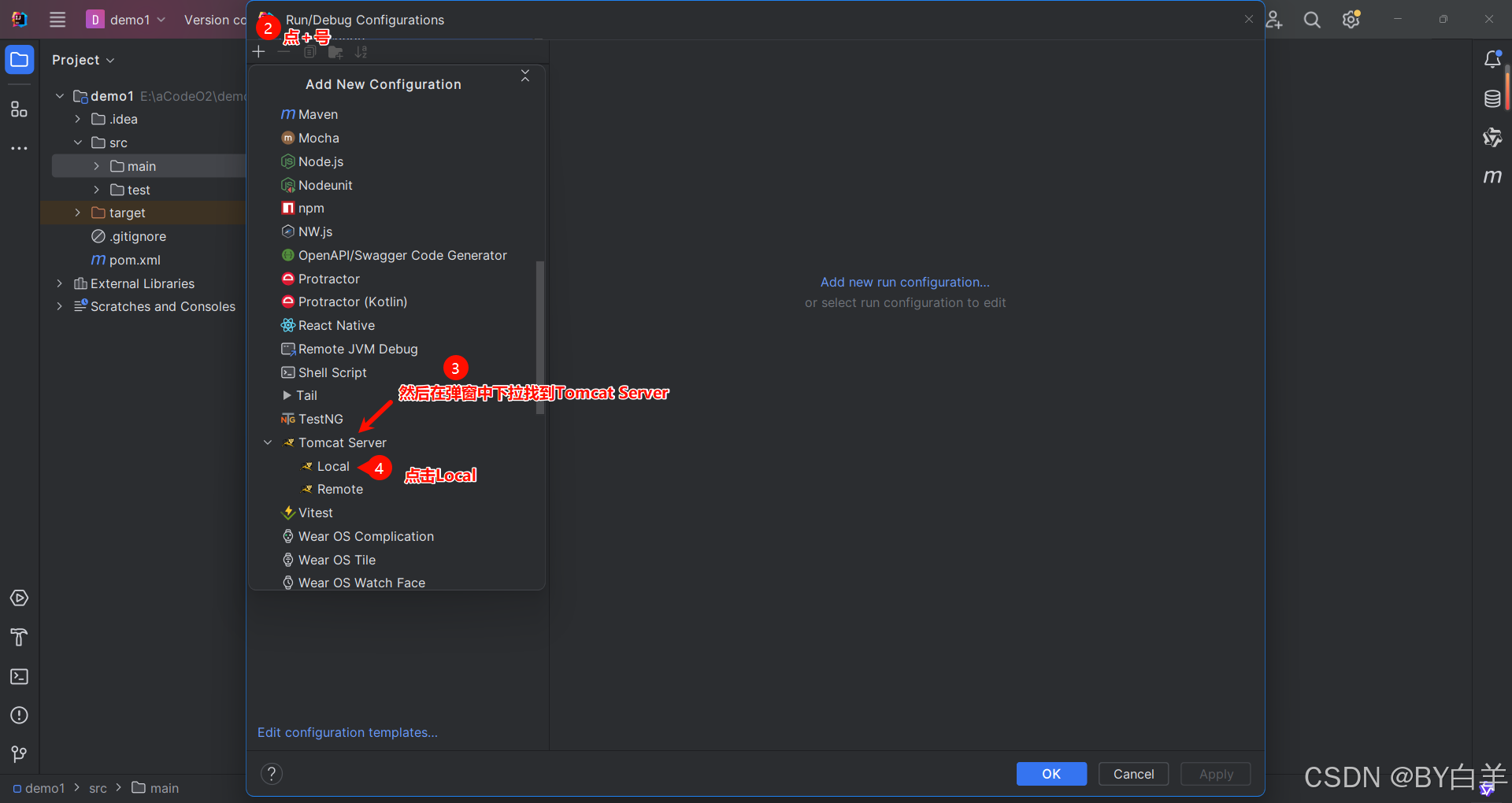
Task: Click the Search Everywhere magnifier icon
Action: pyautogui.click(x=1312, y=20)
